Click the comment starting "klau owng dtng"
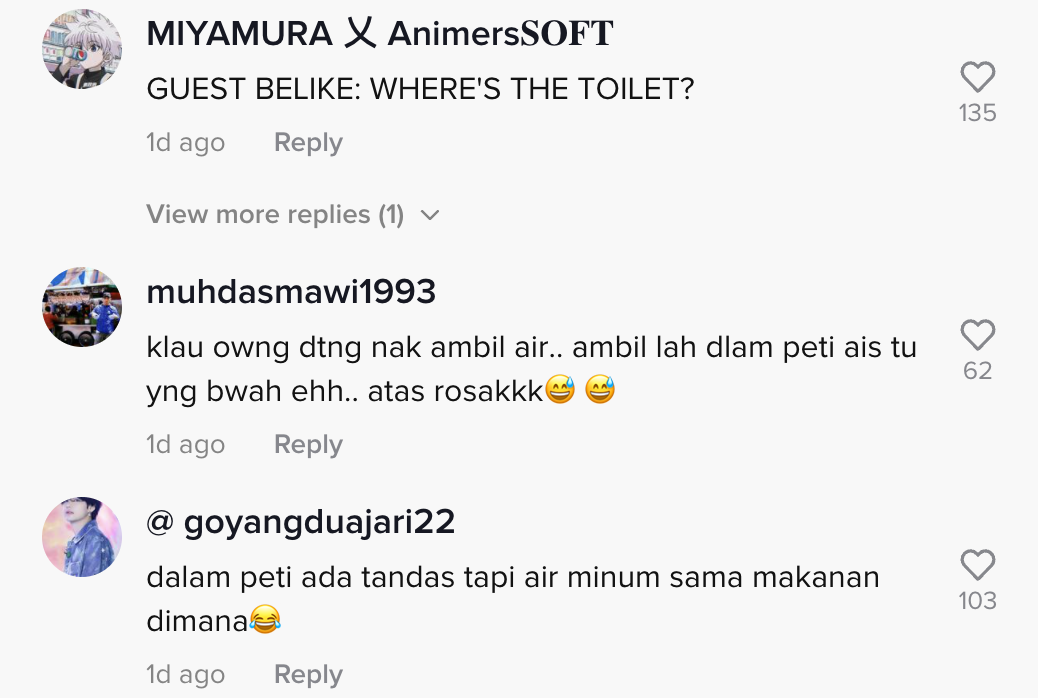1038x698 pixels. point(532,369)
